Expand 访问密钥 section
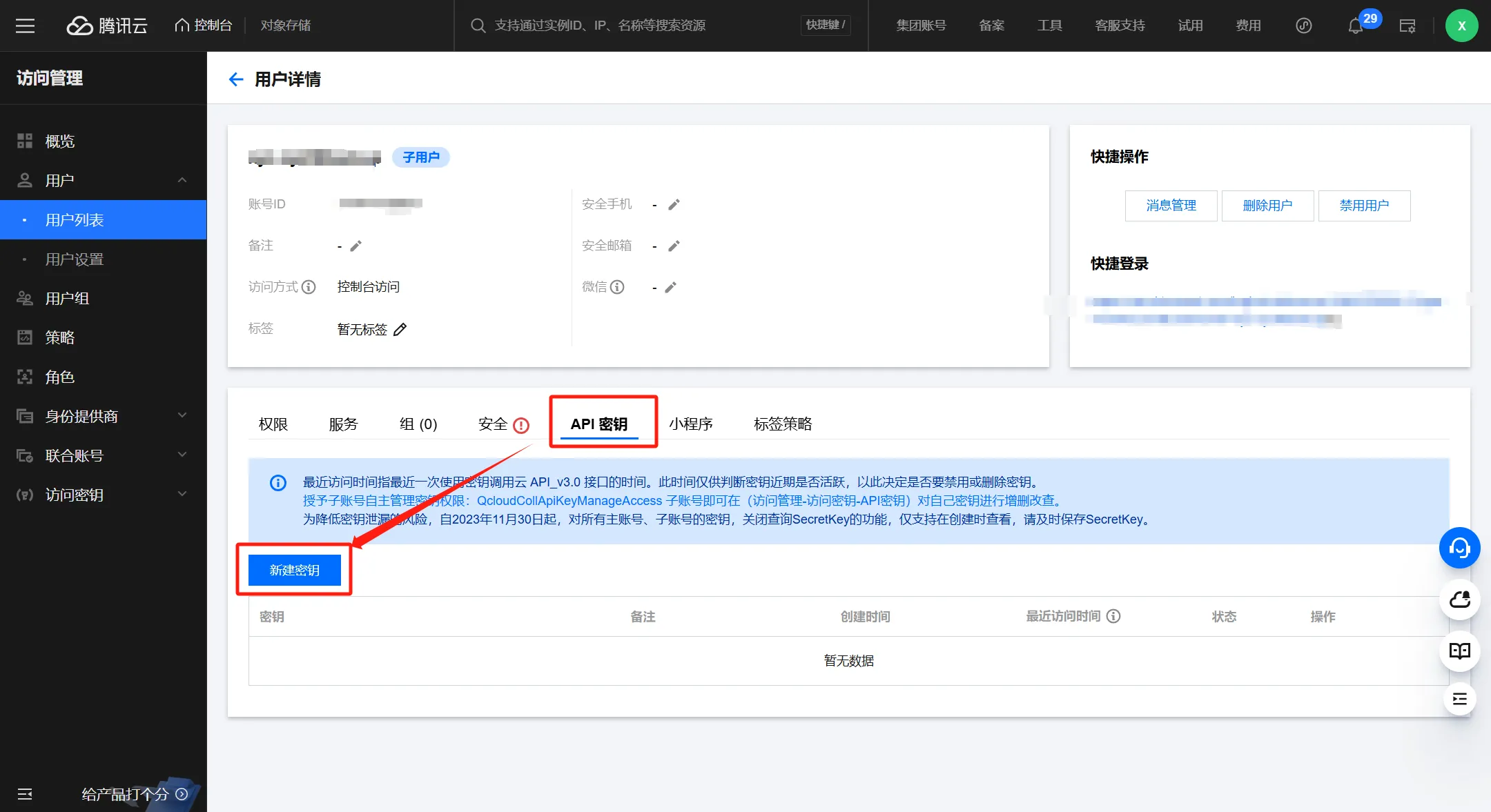 point(104,495)
